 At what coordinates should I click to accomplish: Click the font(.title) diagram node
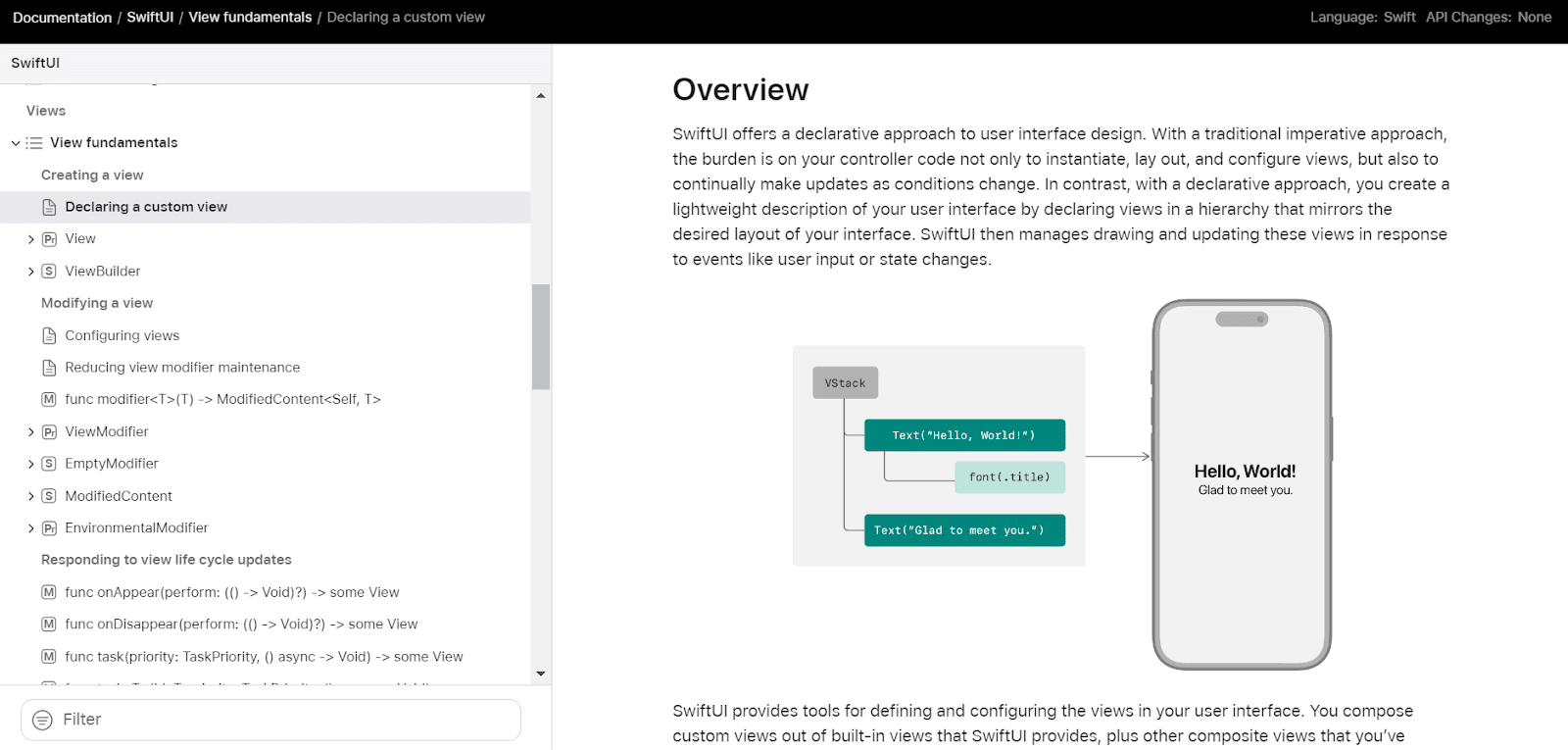tap(1009, 477)
